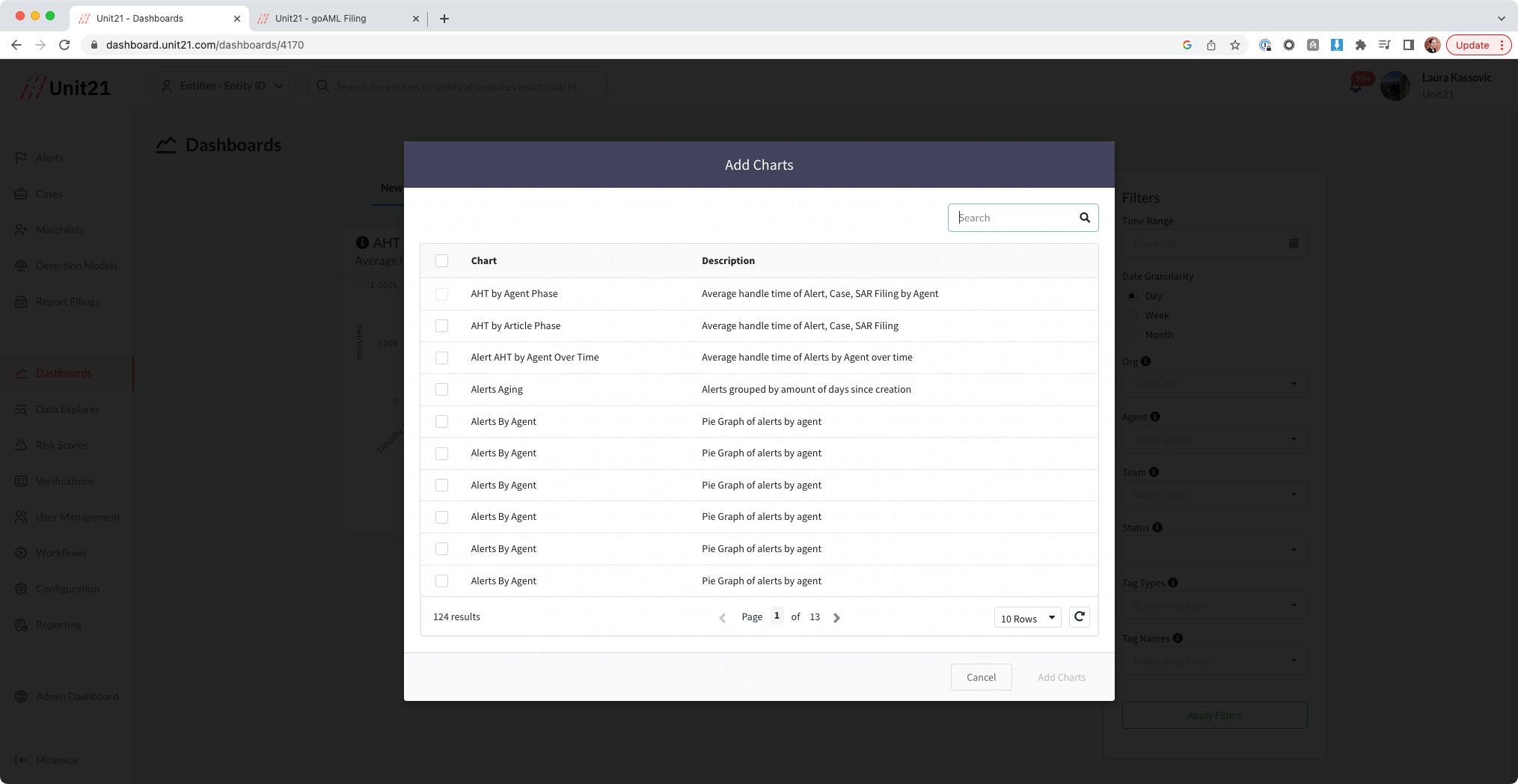Switch to the Unit21 - goAML Filing tab

click(338, 18)
